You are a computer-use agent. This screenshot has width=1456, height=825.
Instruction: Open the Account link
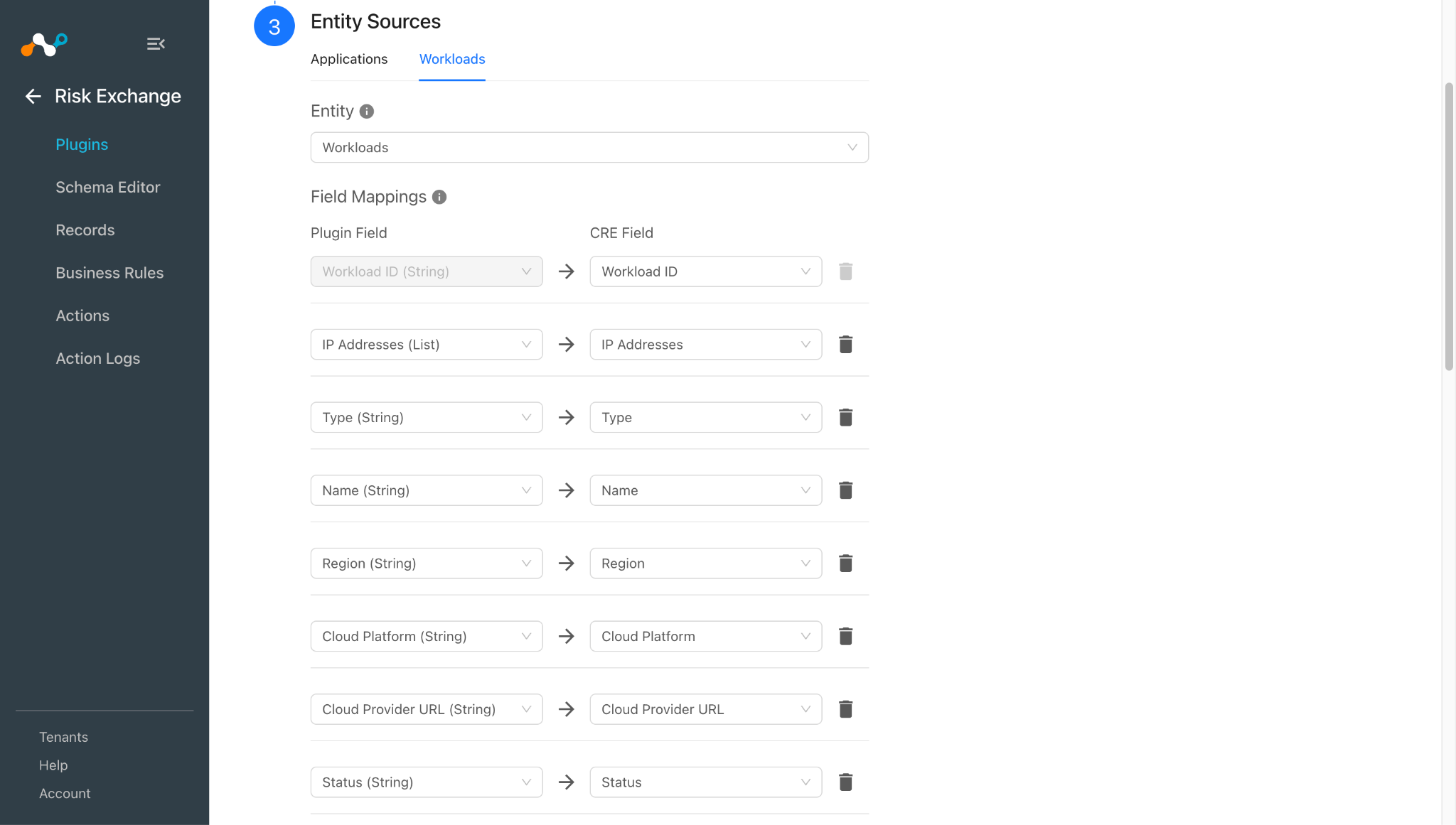tap(65, 794)
